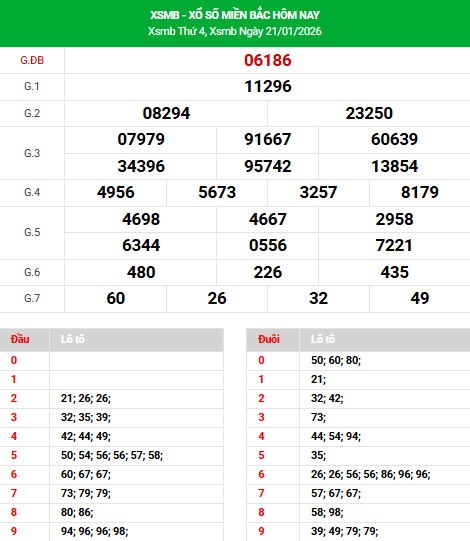The width and height of the screenshot is (470, 541).
Task: Select G.3 number 95742
Action: (x=268, y=166)
